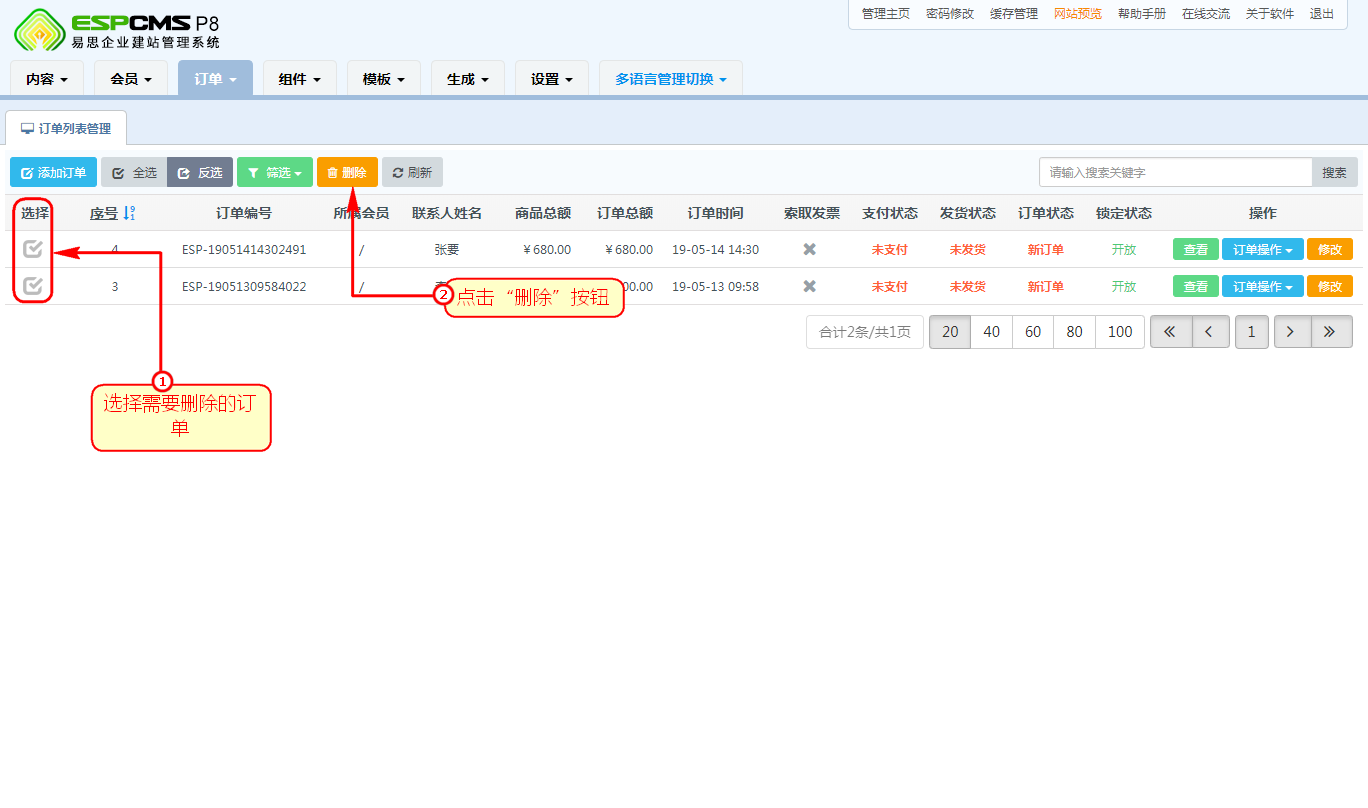Jump to last page double-arrow
The width and height of the screenshot is (1368, 808).
[x=1332, y=332]
